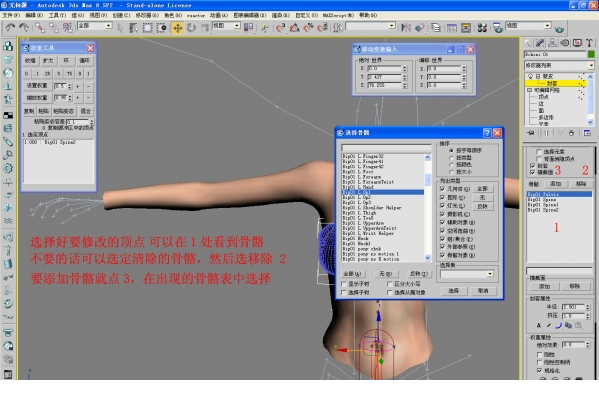Activate the Select and Rotate tool

pyautogui.click(x=191, y=28)
